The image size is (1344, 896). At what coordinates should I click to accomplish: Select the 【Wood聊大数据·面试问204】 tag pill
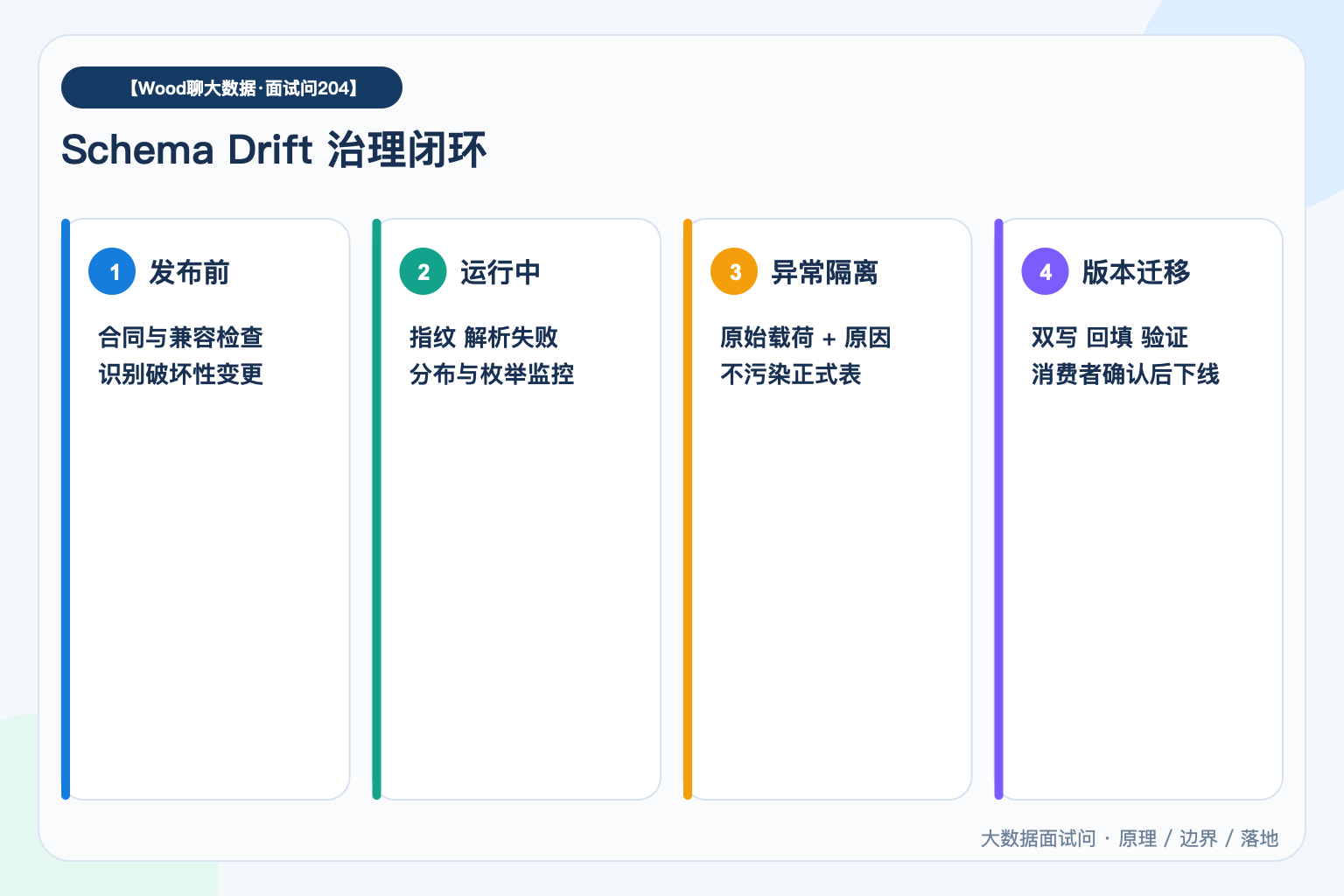(232, 87)
